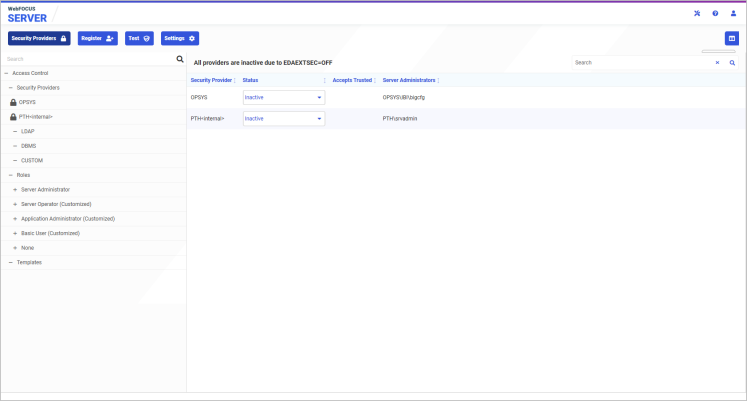Image resolution: width=747 pixels, height=401 pixels.
Task: Open the tools icon in top header
Action: click(697, 13)
